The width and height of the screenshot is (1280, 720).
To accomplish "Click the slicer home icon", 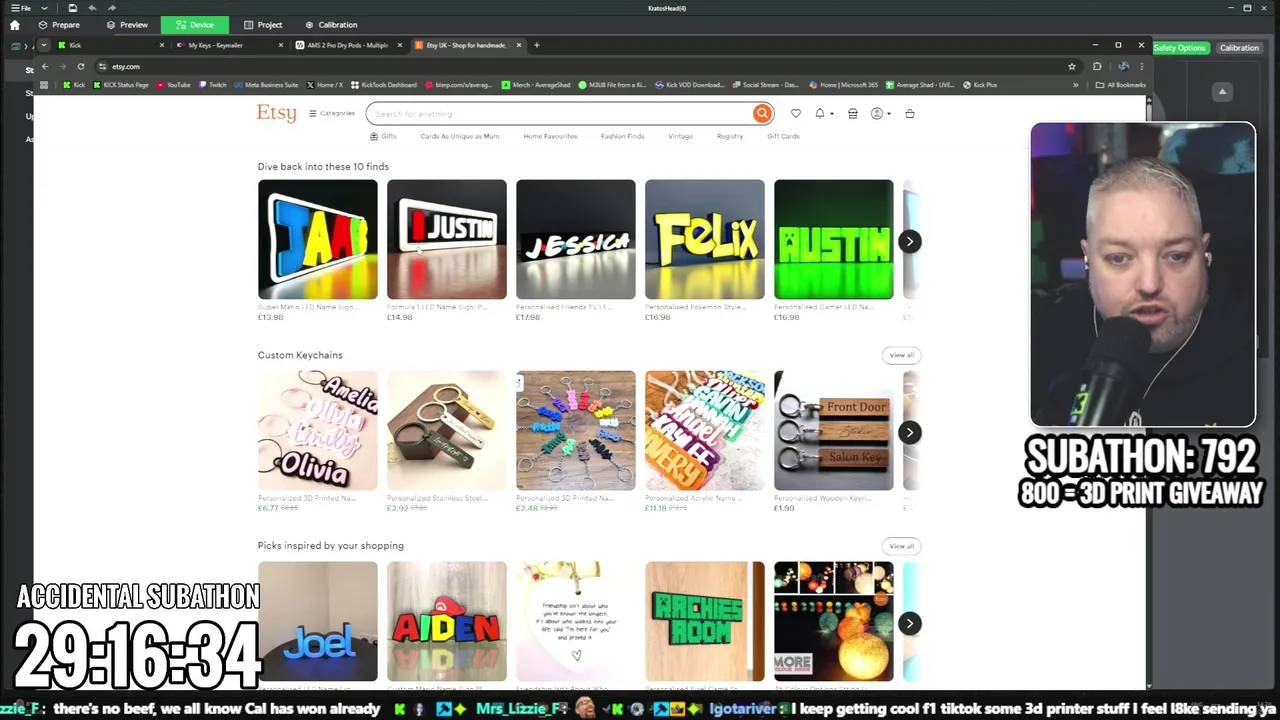I will tap(14, 25).
